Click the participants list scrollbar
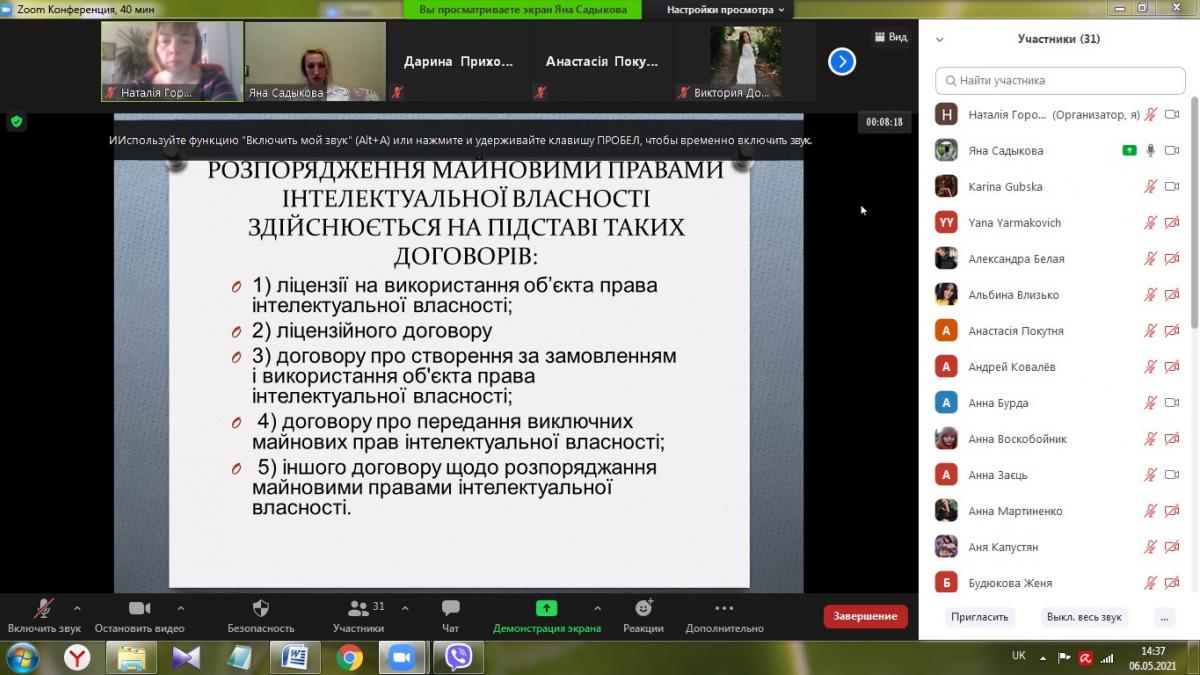This screenshot has height=675, width=1200. coord(1194,214)
